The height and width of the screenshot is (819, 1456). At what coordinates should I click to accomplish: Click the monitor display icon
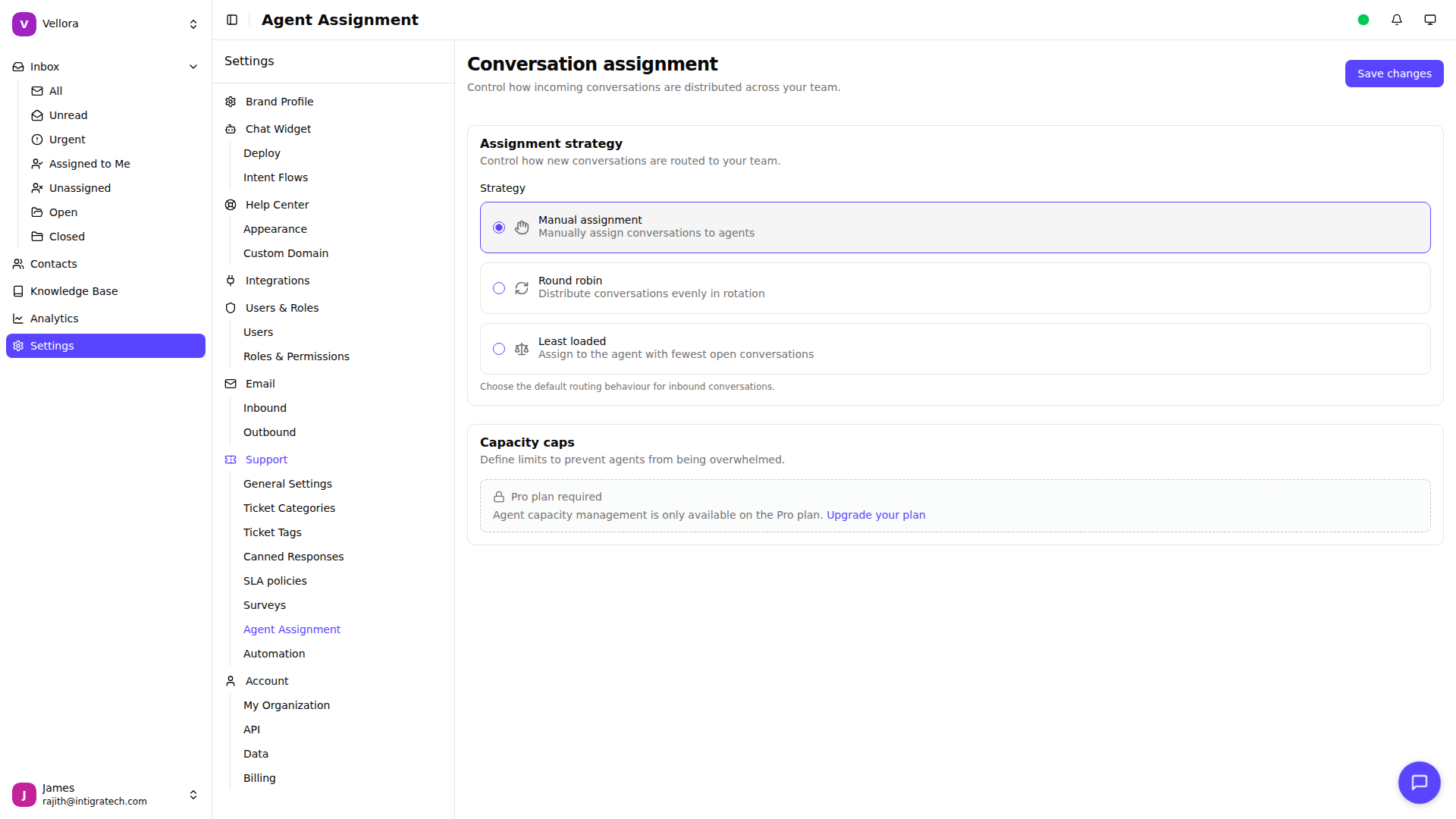[1430, 20]
